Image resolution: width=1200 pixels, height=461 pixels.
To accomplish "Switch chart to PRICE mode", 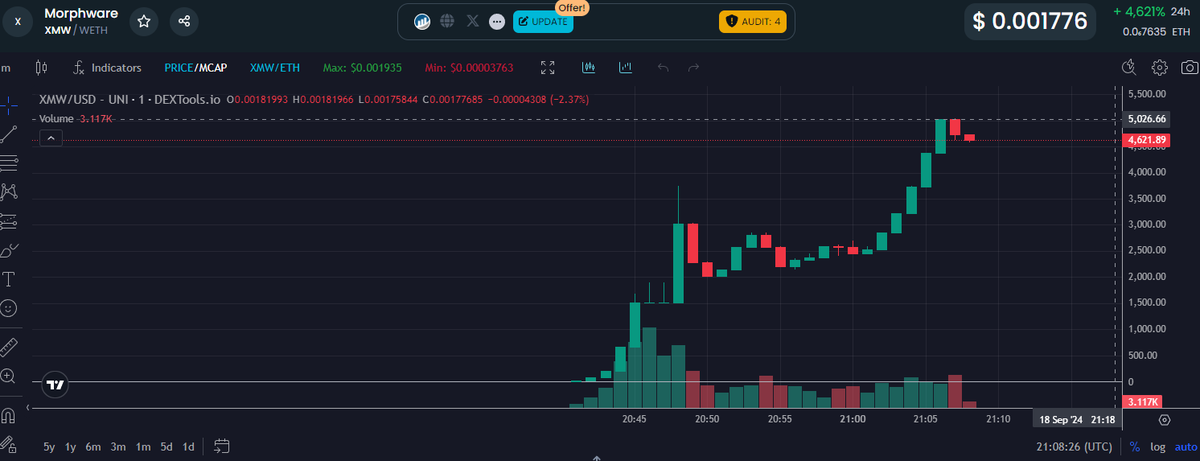I will coord(180,68).
